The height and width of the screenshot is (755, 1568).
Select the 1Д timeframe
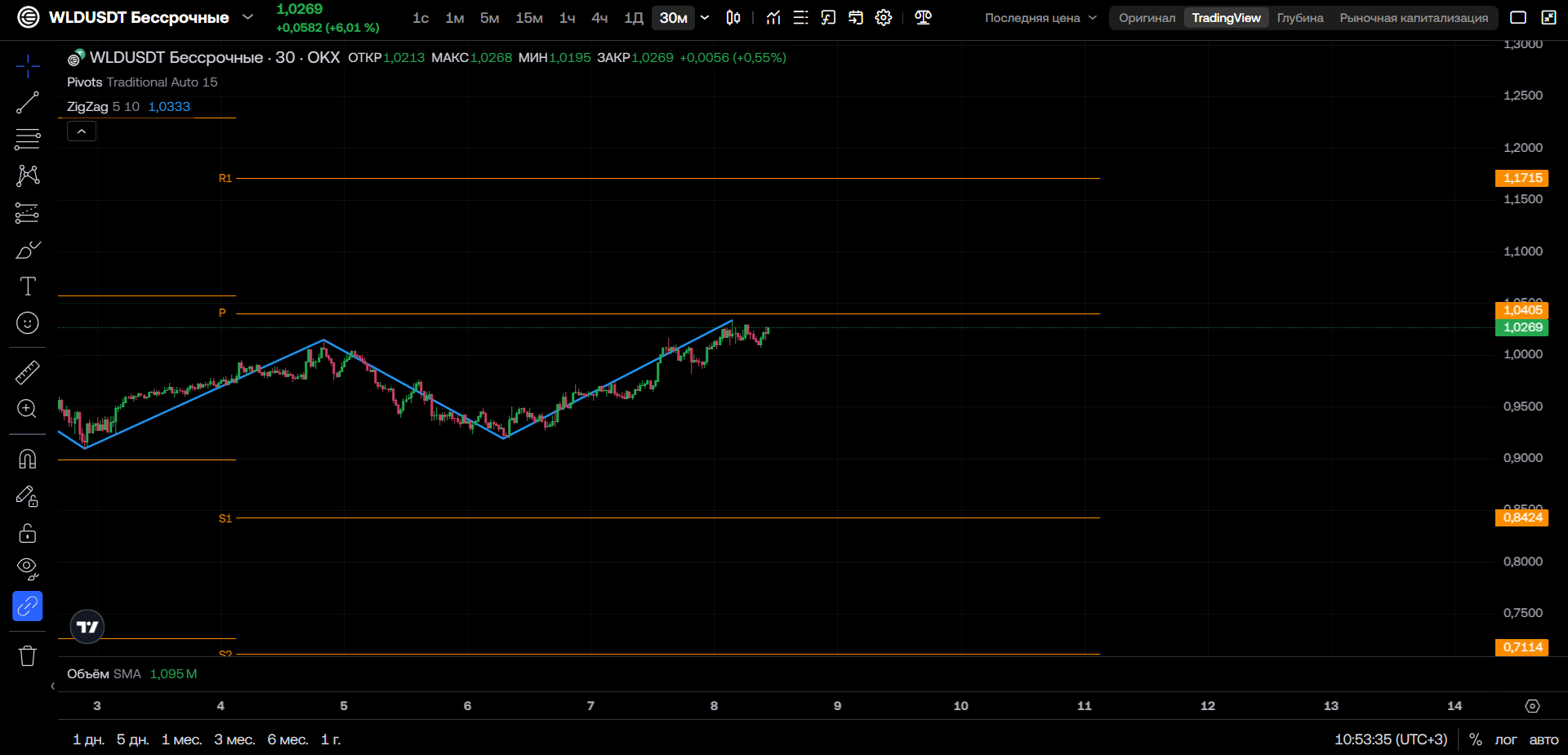(x=634, y=18)
